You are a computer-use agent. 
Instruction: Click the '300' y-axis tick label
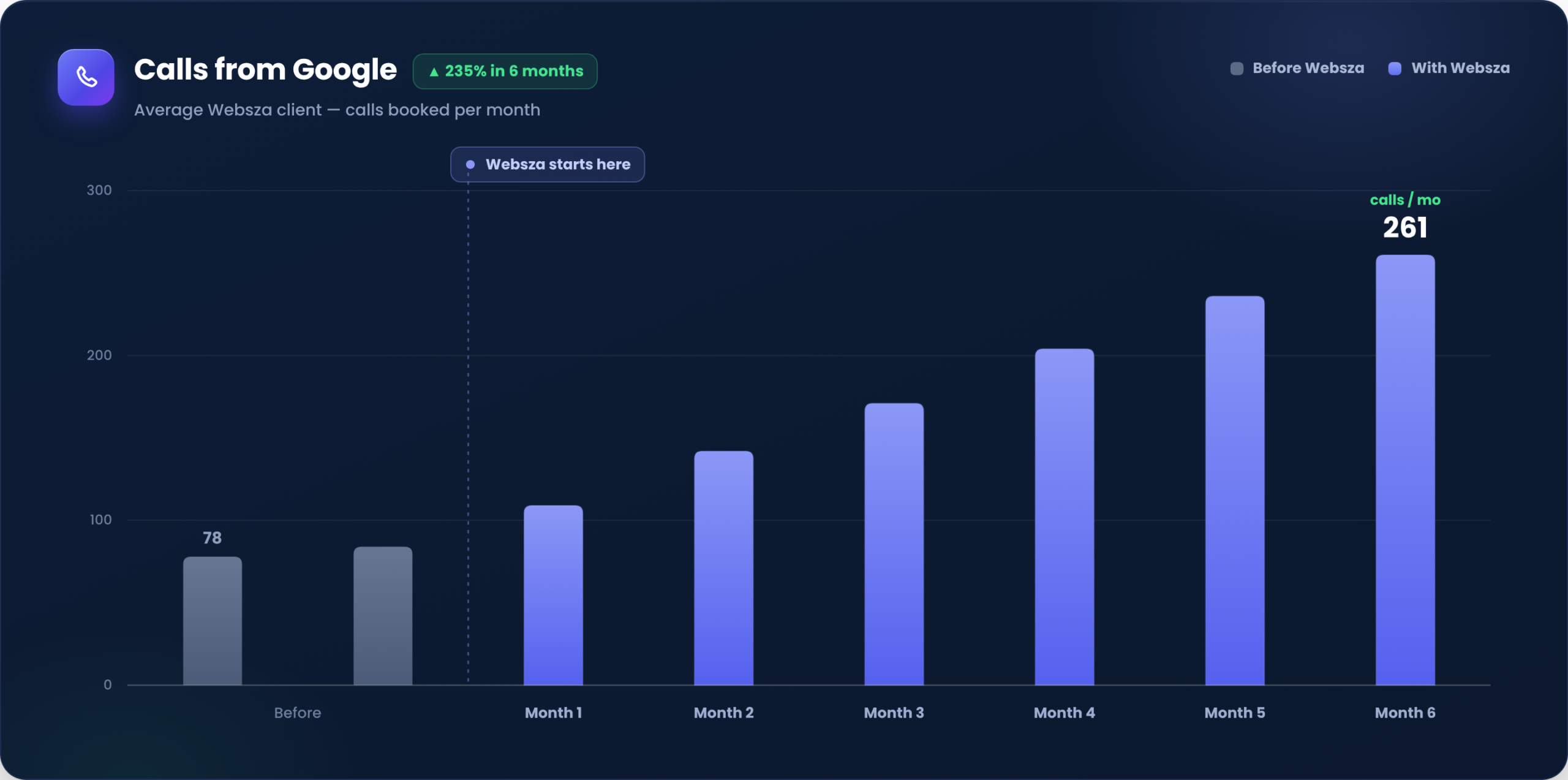99,190
